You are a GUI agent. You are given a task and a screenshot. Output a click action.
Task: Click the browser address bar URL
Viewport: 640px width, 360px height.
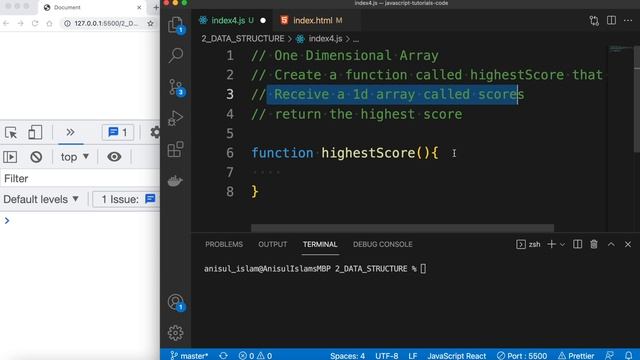tap(106, 23)
